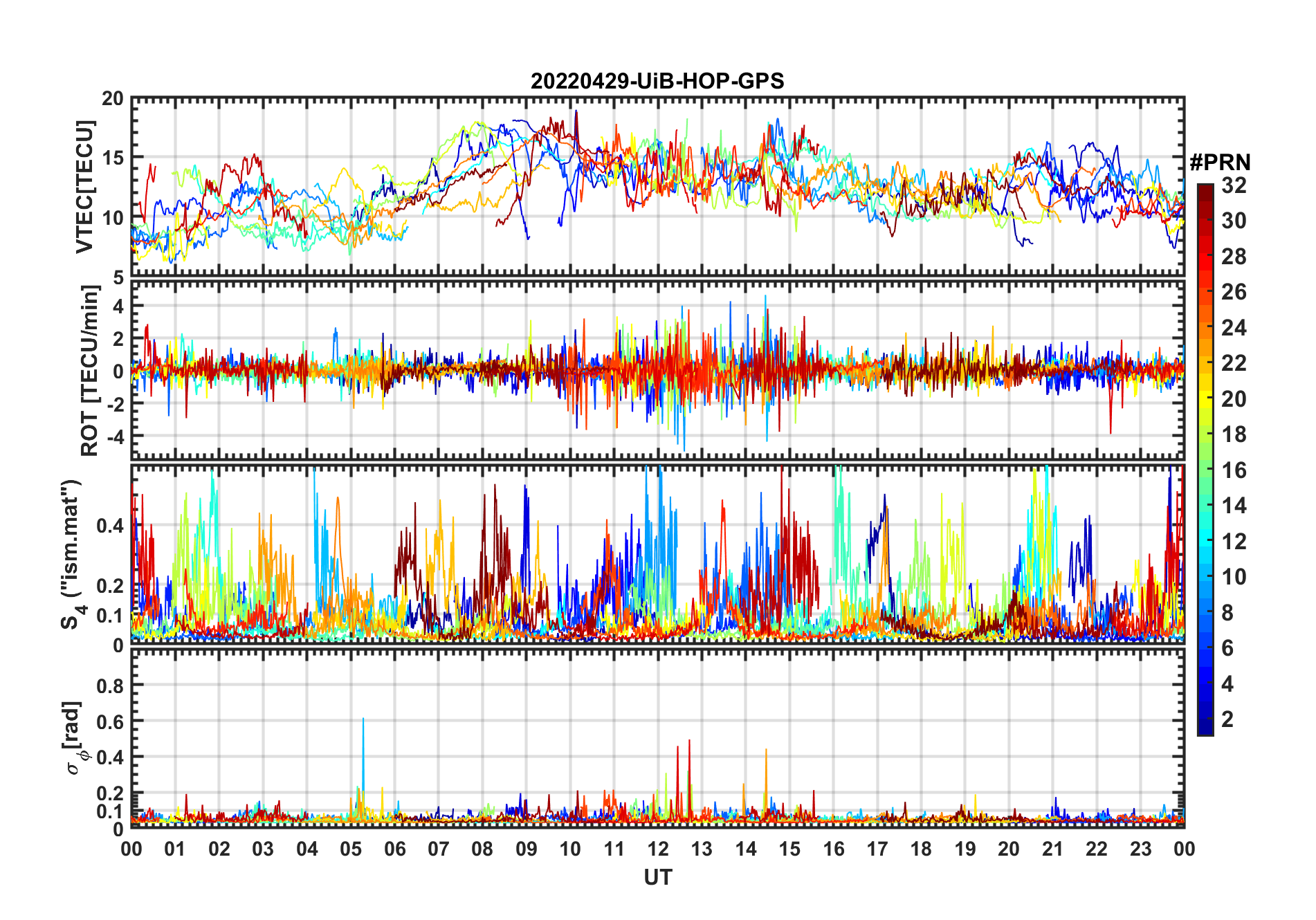Click the plot title 20220429-UiB-HOP-GPS
Viewport: 1316px width, 920px height.
[657, 81]
